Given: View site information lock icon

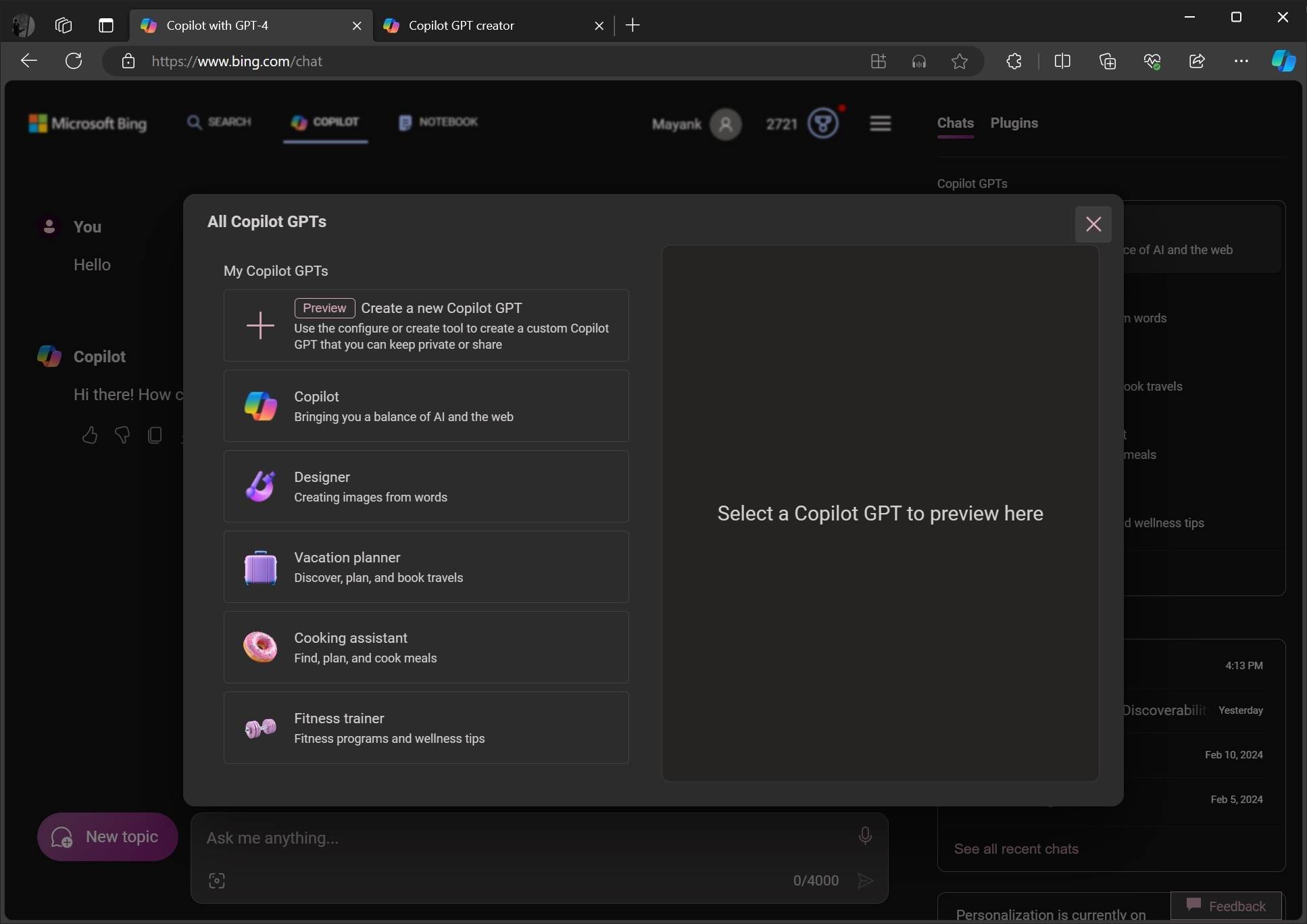Looking at the screenshot, I should (128, 62).
